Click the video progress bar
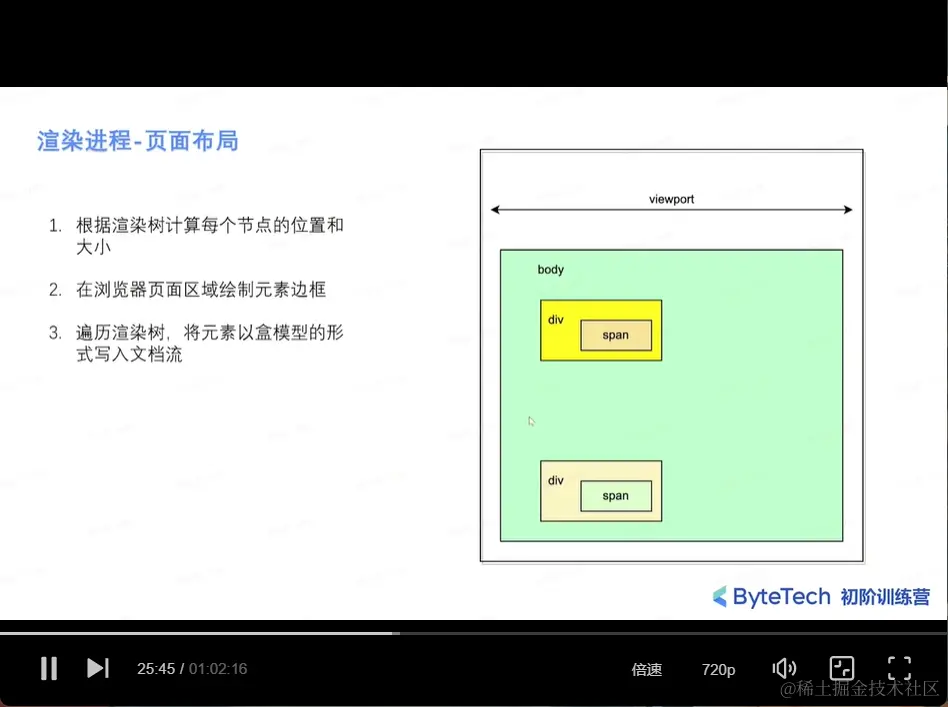Screen dimensions: 948x707 [x=474, y=632]
